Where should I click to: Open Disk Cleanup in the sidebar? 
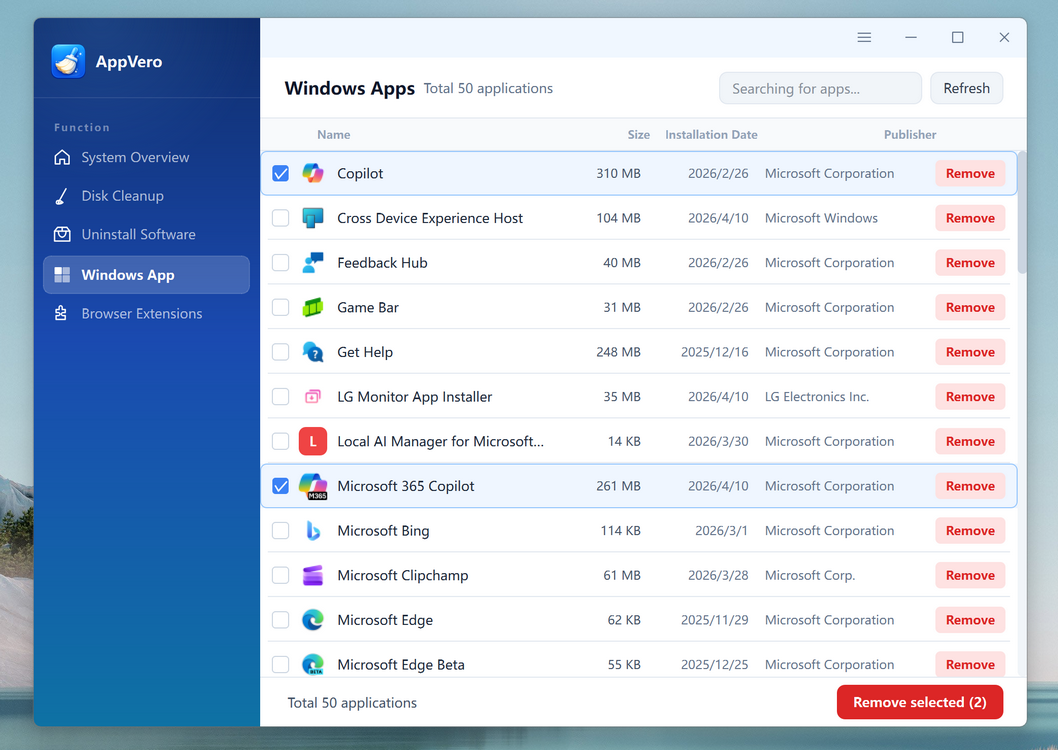click(x=122, y=196)
